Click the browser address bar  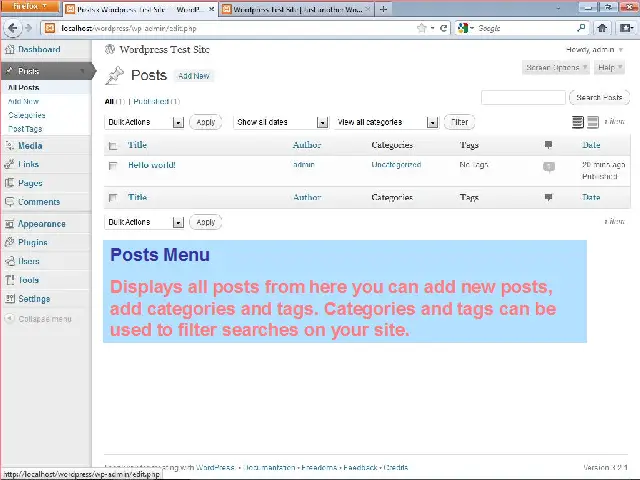click(237, 28)
